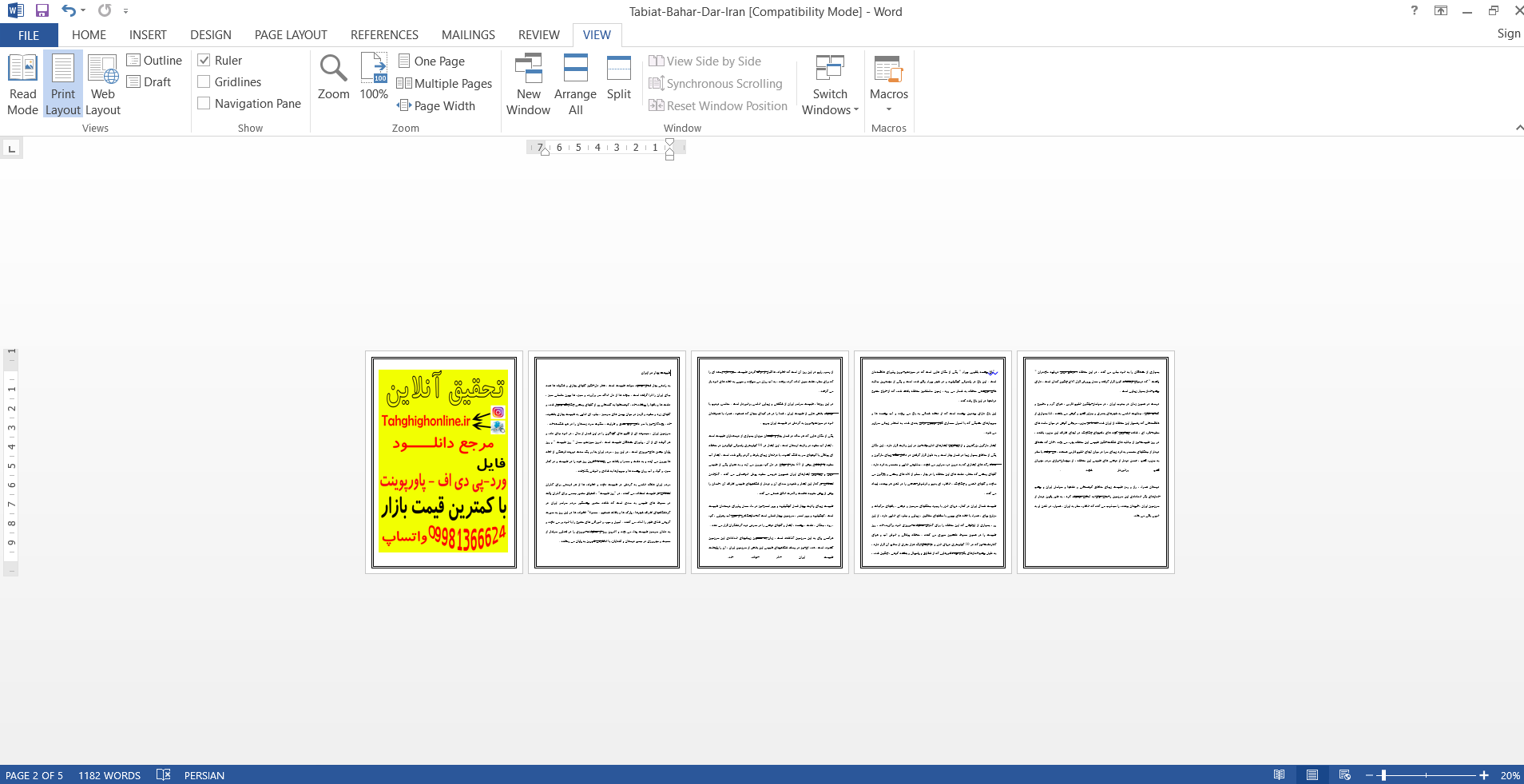
Task: Go to the REFERENCES tab
Action: 384,35
